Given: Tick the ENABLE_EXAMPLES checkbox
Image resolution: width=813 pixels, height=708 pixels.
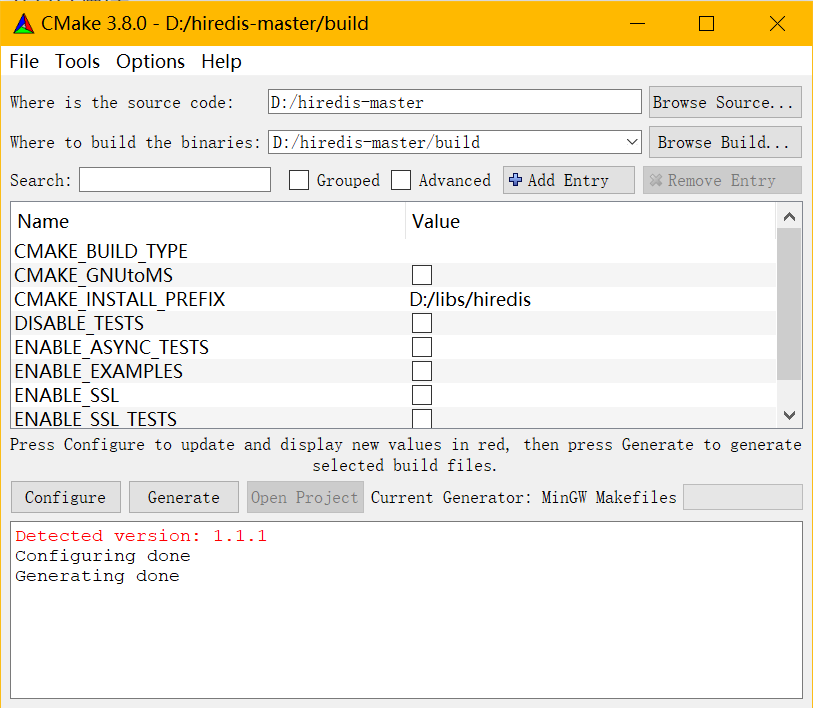Looking at the screenshot, I should pyautogui.click(x=422, y=371).
